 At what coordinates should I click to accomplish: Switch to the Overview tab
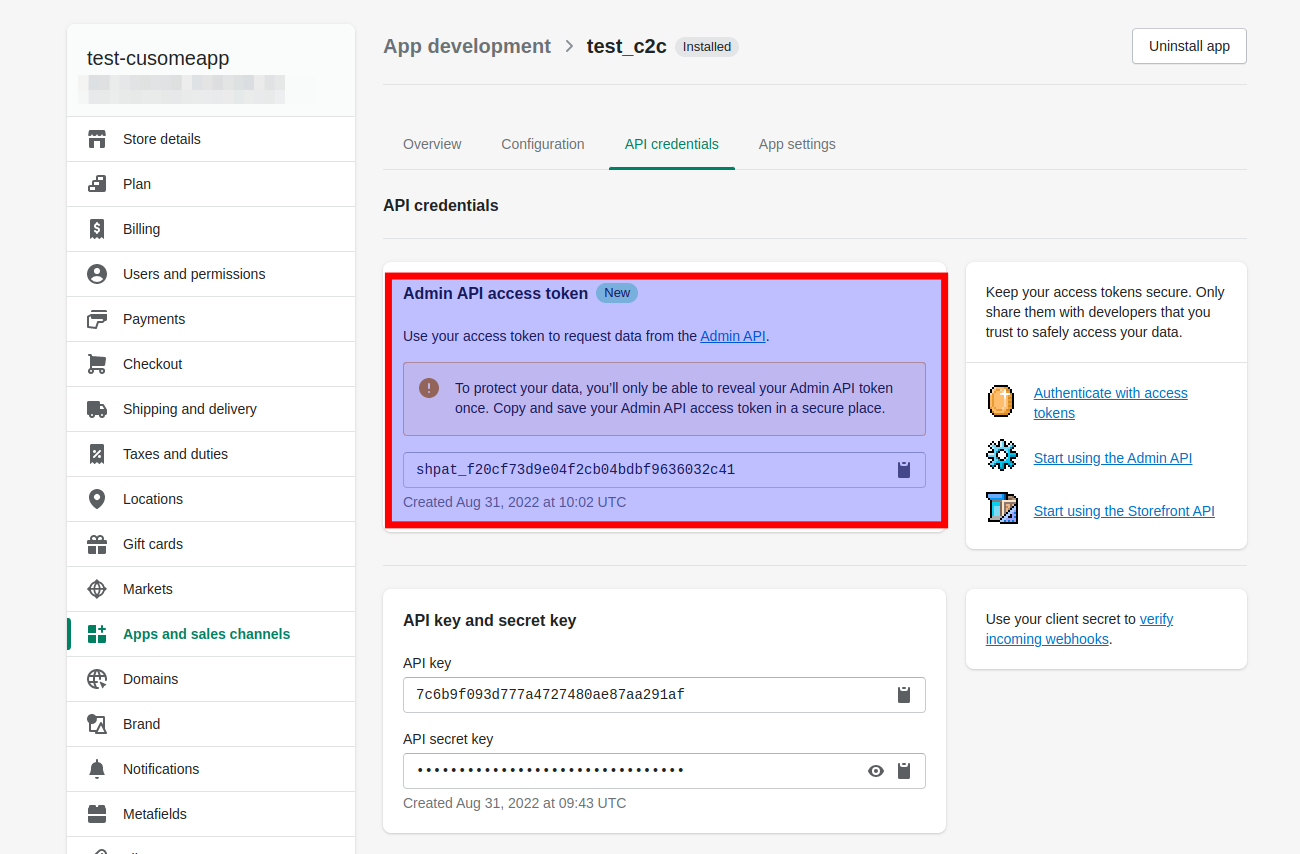coord(432,144)
